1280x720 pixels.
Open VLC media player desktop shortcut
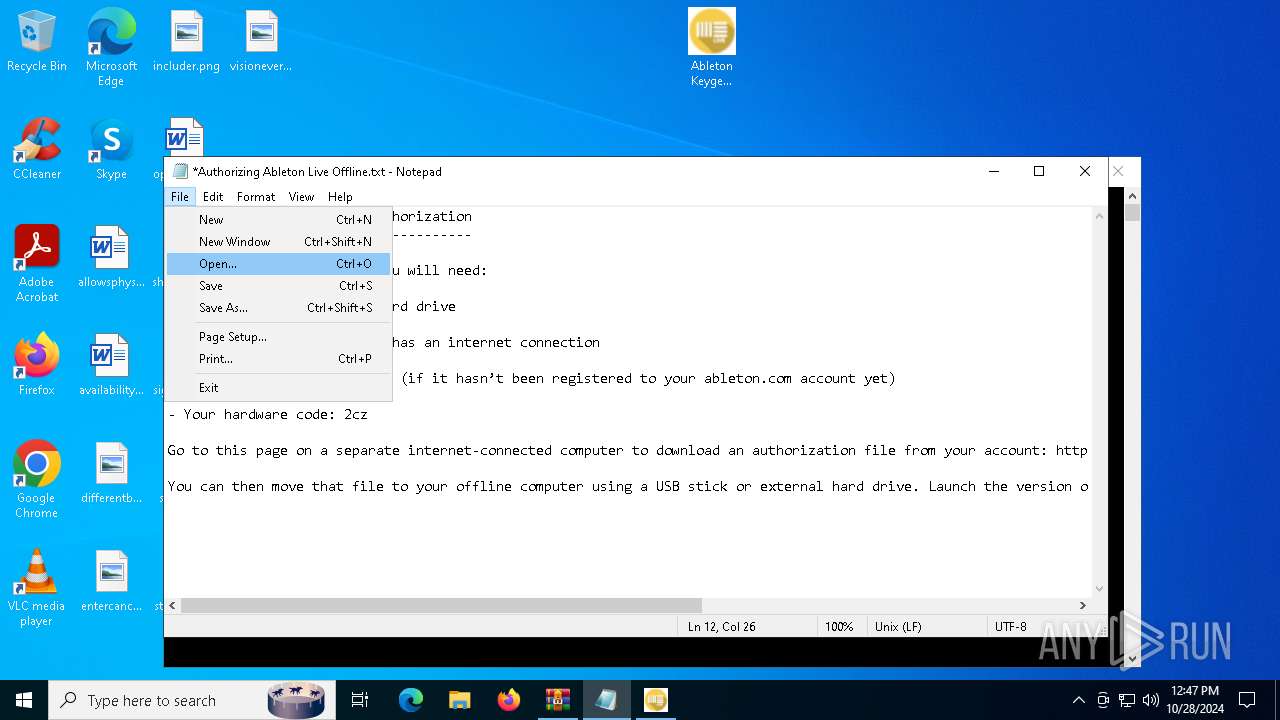coord(37,588)
